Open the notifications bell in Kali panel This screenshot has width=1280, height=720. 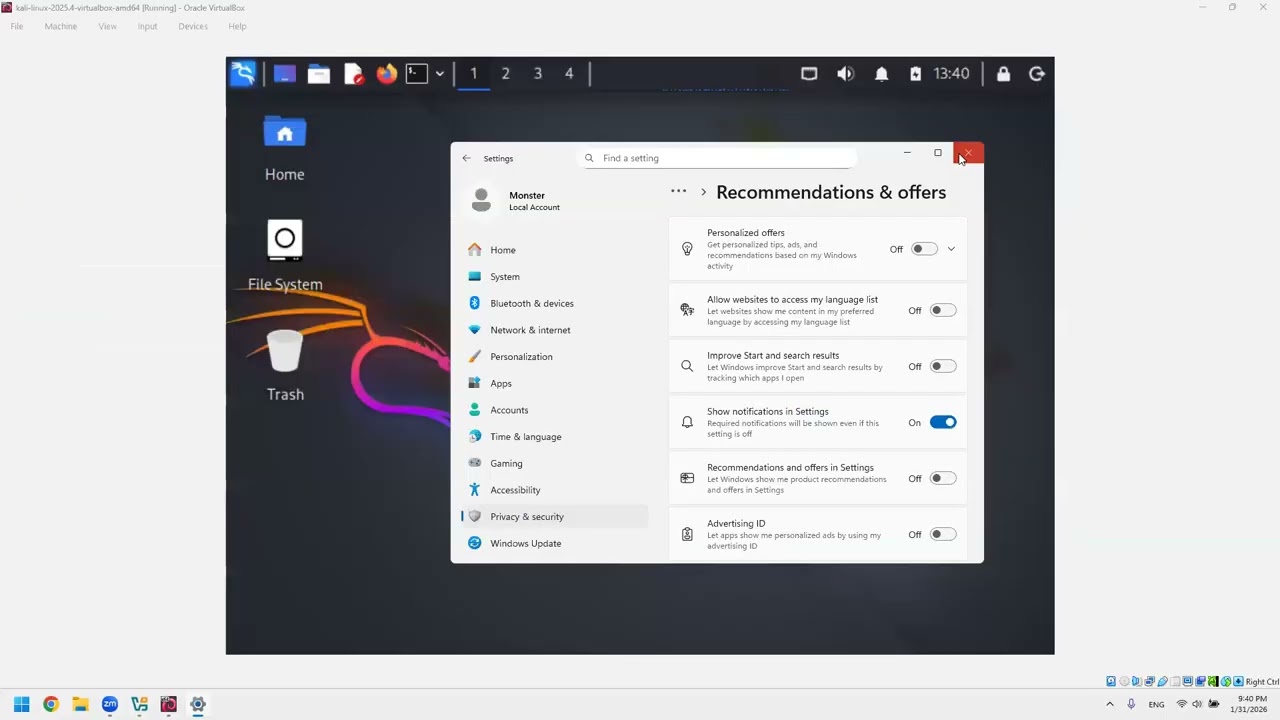click(x=881, y=73)
